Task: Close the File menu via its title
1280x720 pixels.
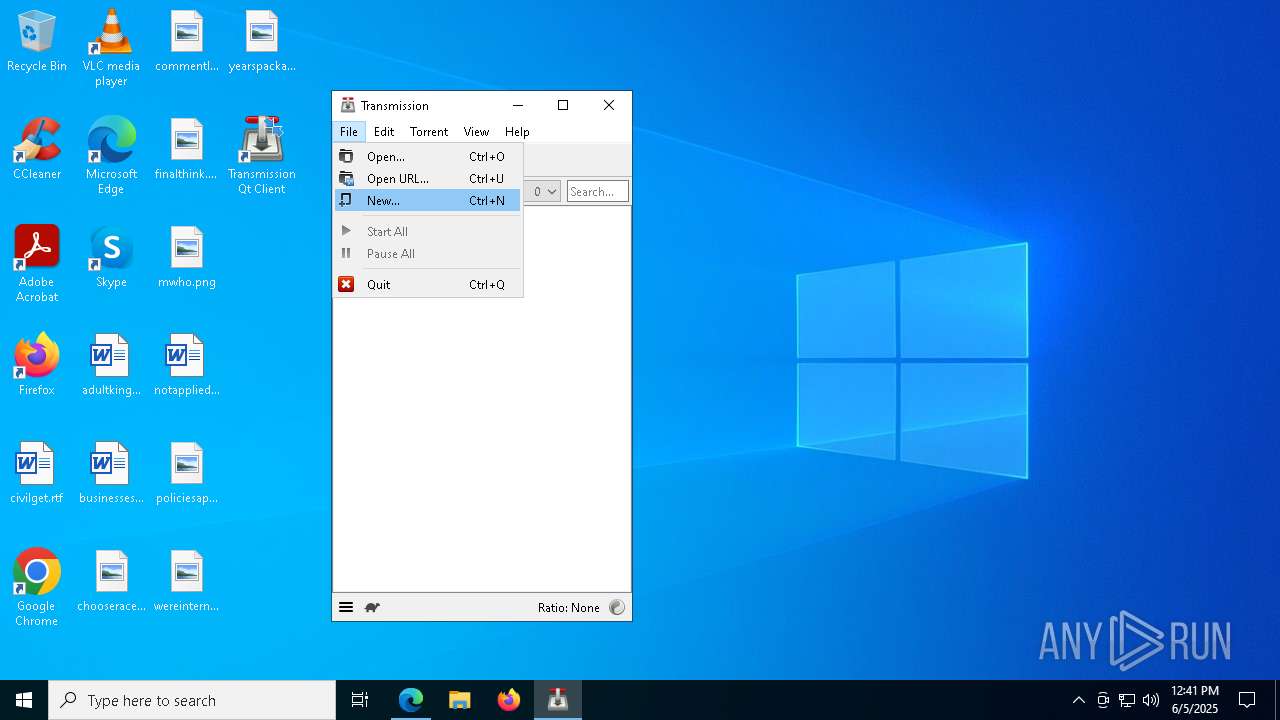Action: [348, 131]
